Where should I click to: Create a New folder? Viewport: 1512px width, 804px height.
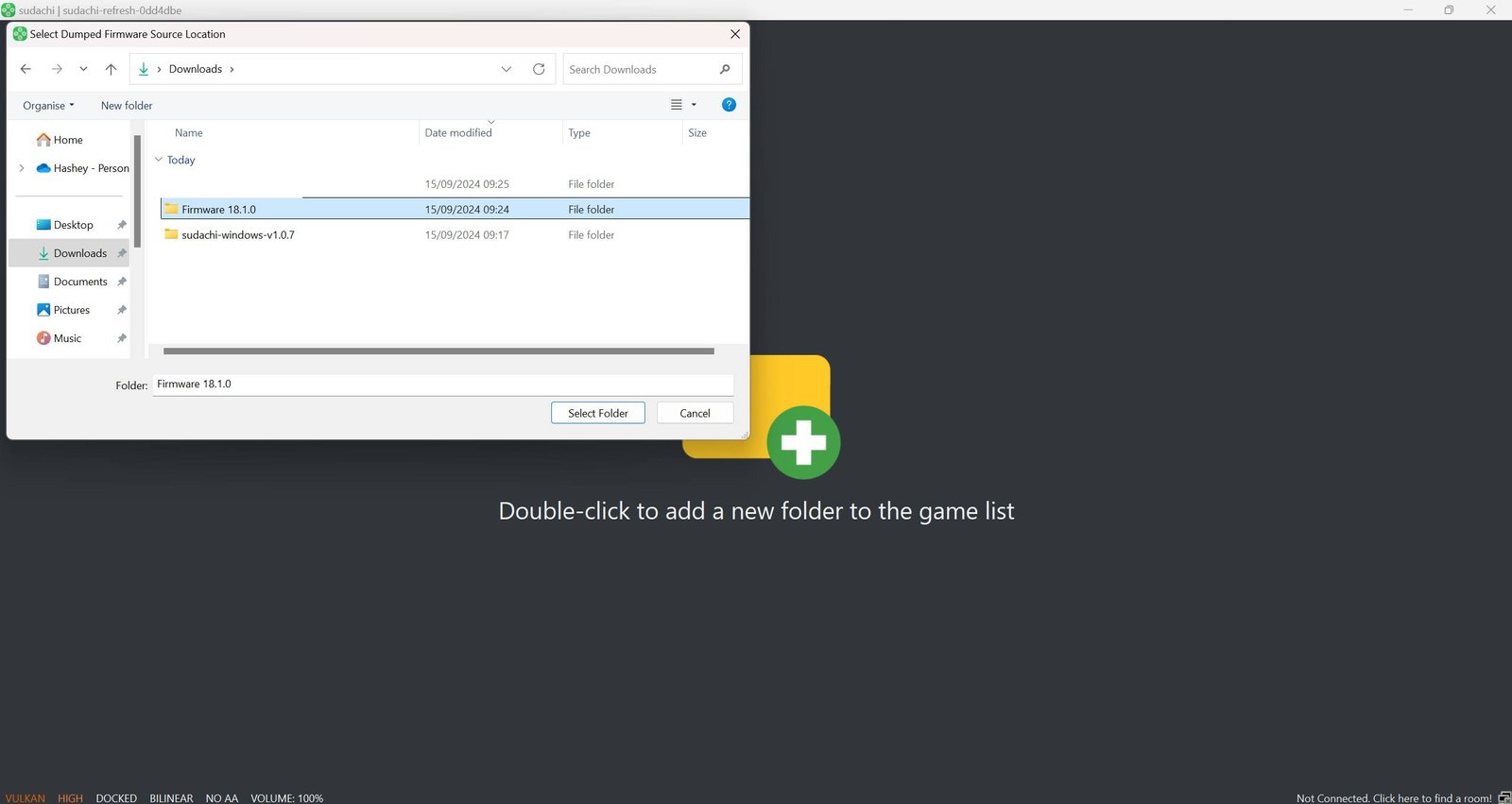[127, 105]
